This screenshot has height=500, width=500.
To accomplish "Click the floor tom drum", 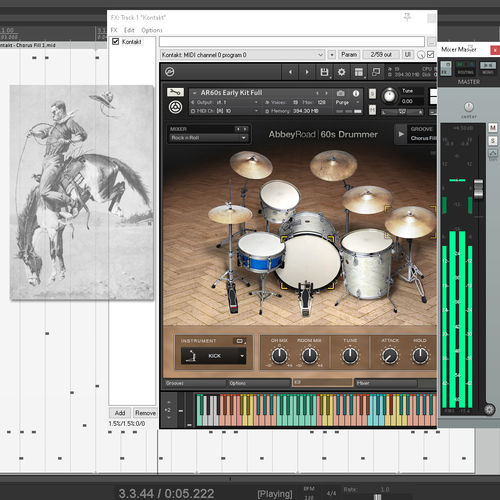I will pyautogui.click(x=367, y=262).
